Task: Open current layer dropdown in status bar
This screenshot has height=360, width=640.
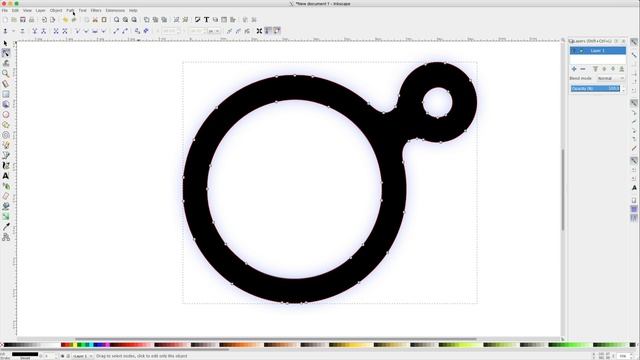Action: tap(82, 356)
